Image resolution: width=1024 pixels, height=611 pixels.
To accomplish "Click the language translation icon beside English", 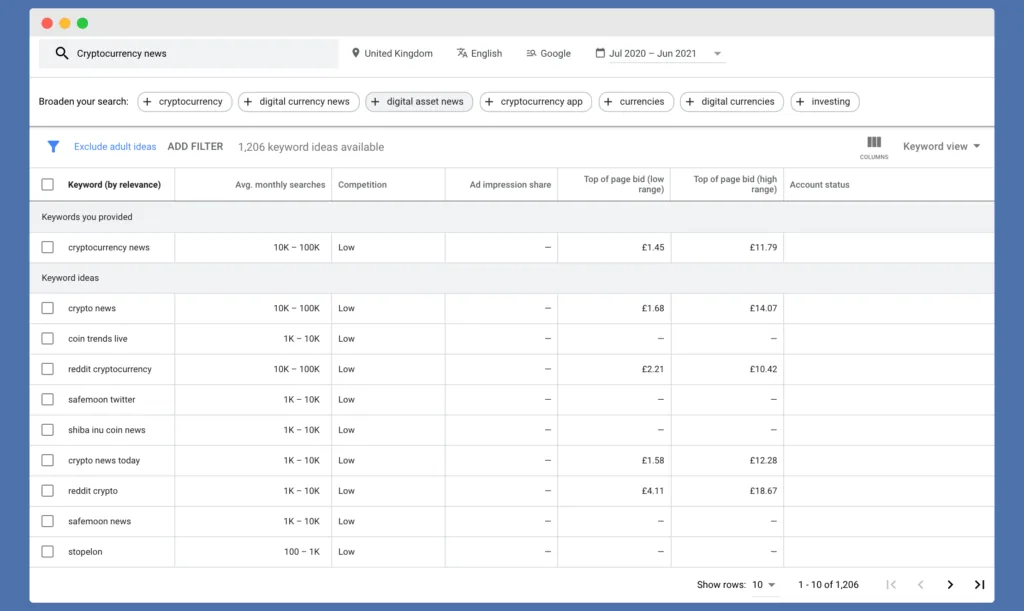I will pos(461,52).
